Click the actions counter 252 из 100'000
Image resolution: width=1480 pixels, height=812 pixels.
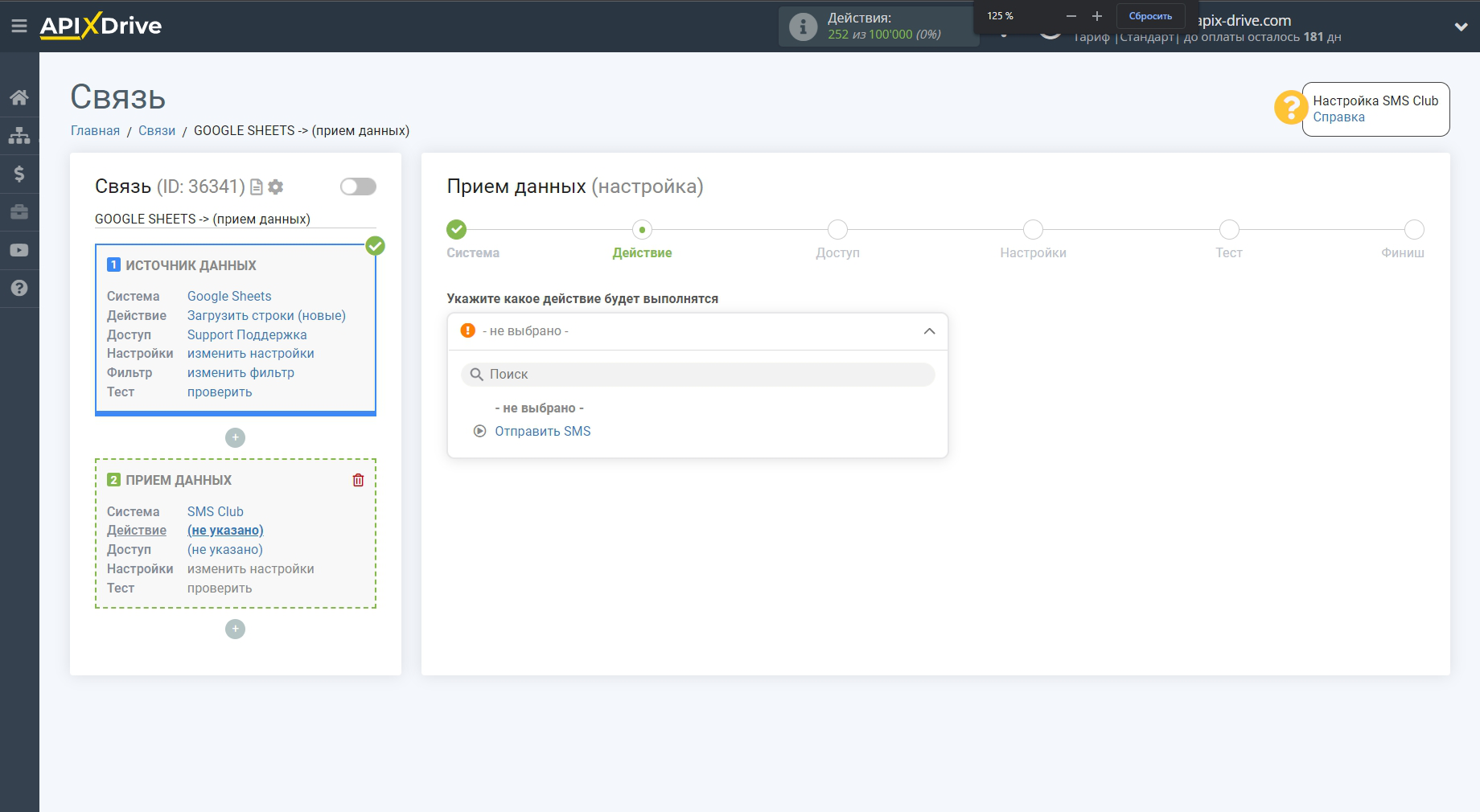[x=884, y=35]
